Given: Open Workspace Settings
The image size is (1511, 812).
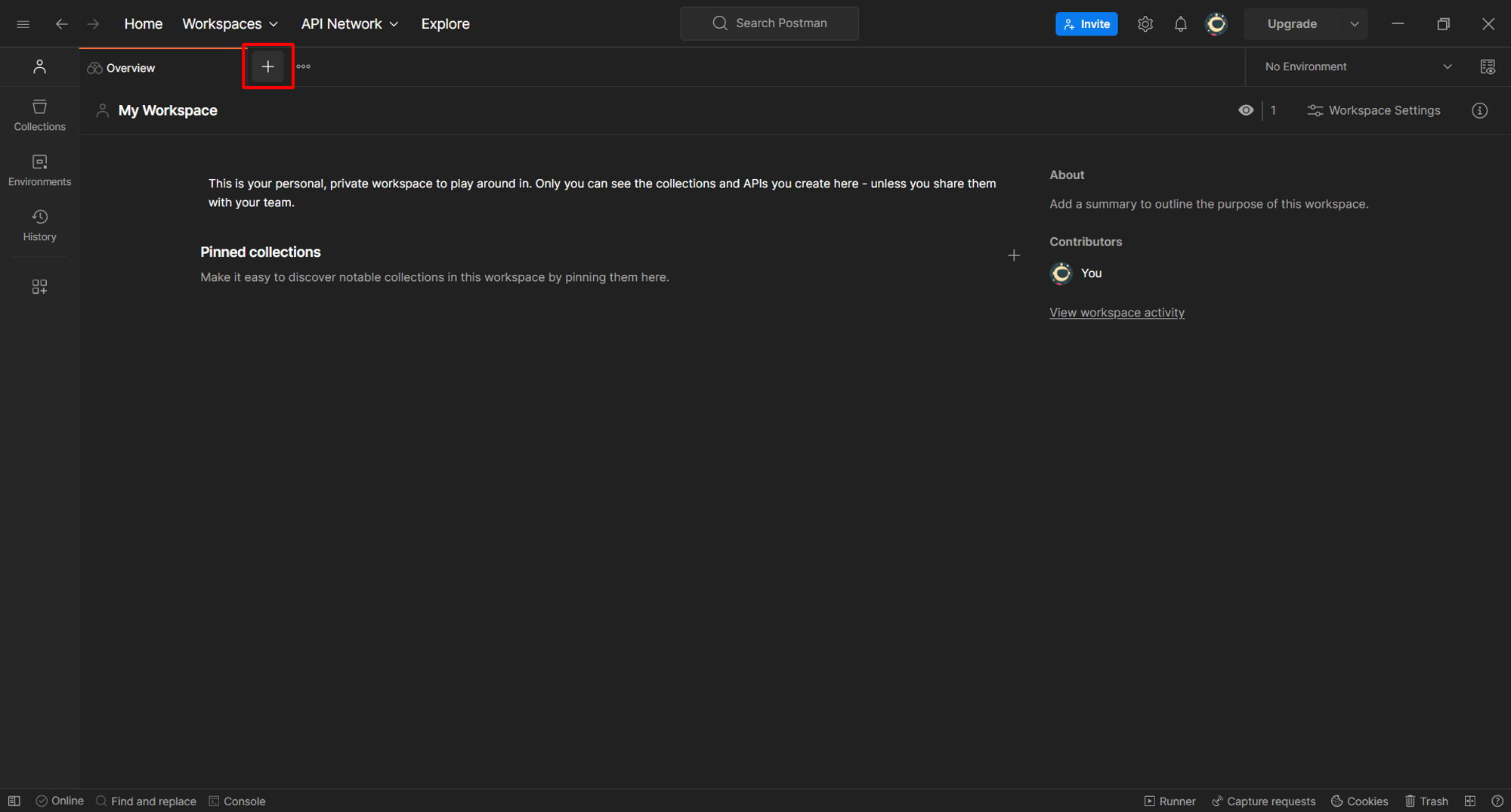Looking at the screenshot, I should (1373, 110).
